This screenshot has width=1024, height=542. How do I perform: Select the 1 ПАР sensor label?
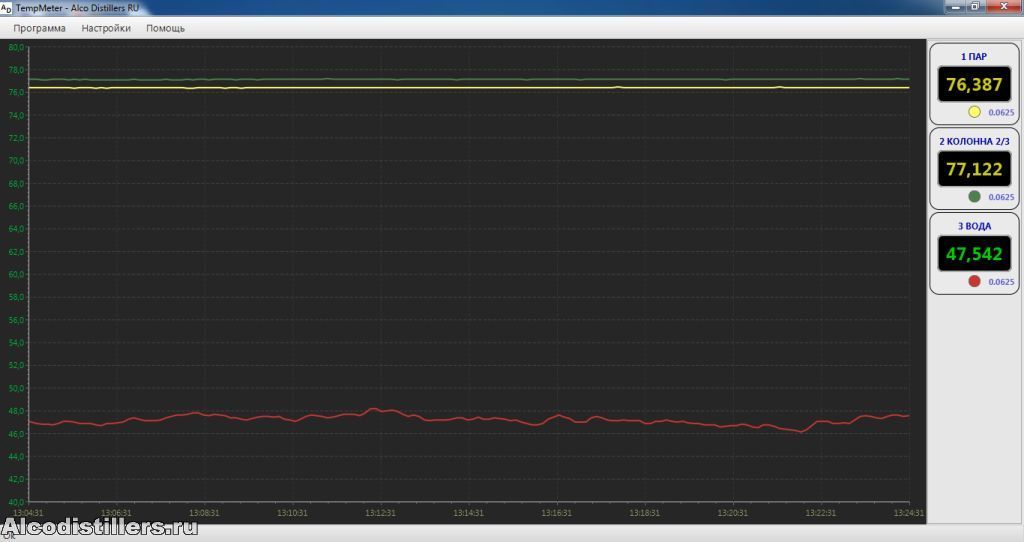point(973,57)
